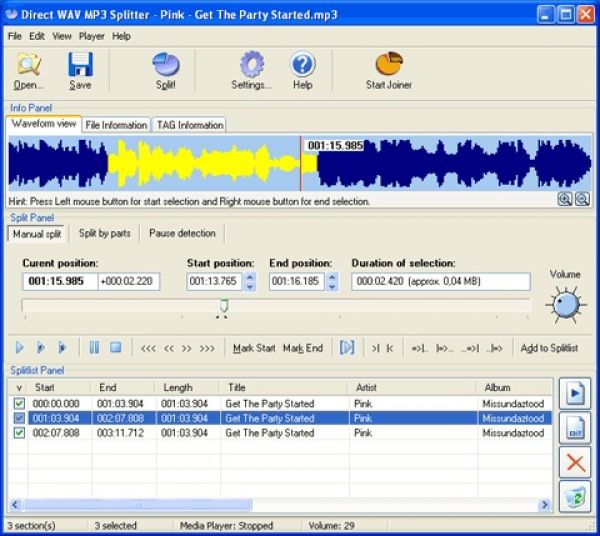Image resolution: width=600 pixels, height=536 pixels.
Task: Click the Save floppy disk icon
Action: pos(80,66)
